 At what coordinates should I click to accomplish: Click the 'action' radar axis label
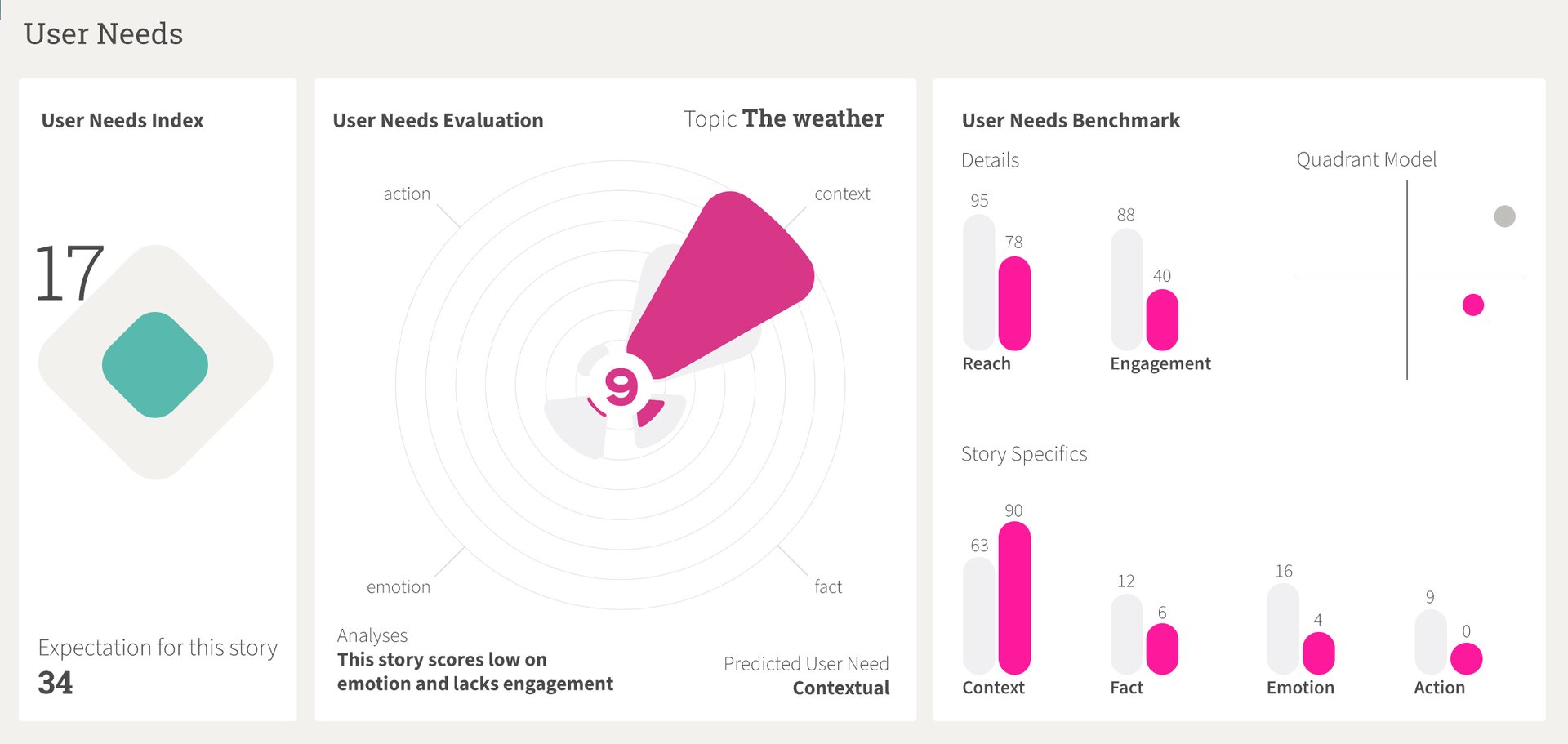coord(407,194)
